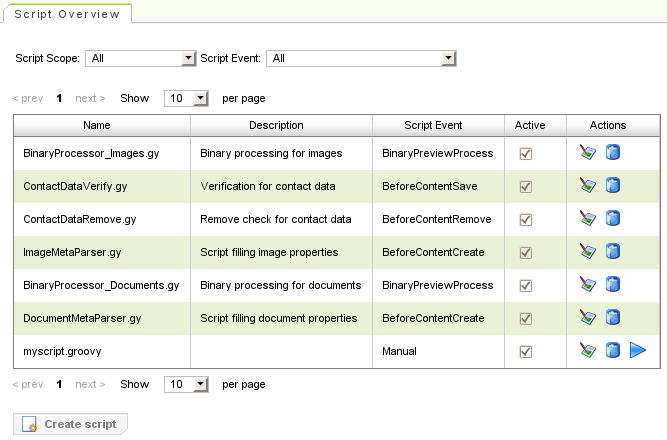This screenshot has height=440, width=667.
Task: Delete the DocumentMetaParser.gy script
Action: coord(613,318)
